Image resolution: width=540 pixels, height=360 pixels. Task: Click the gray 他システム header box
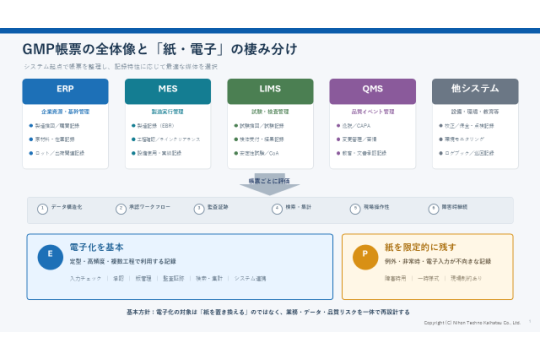(x=475, y=91)
